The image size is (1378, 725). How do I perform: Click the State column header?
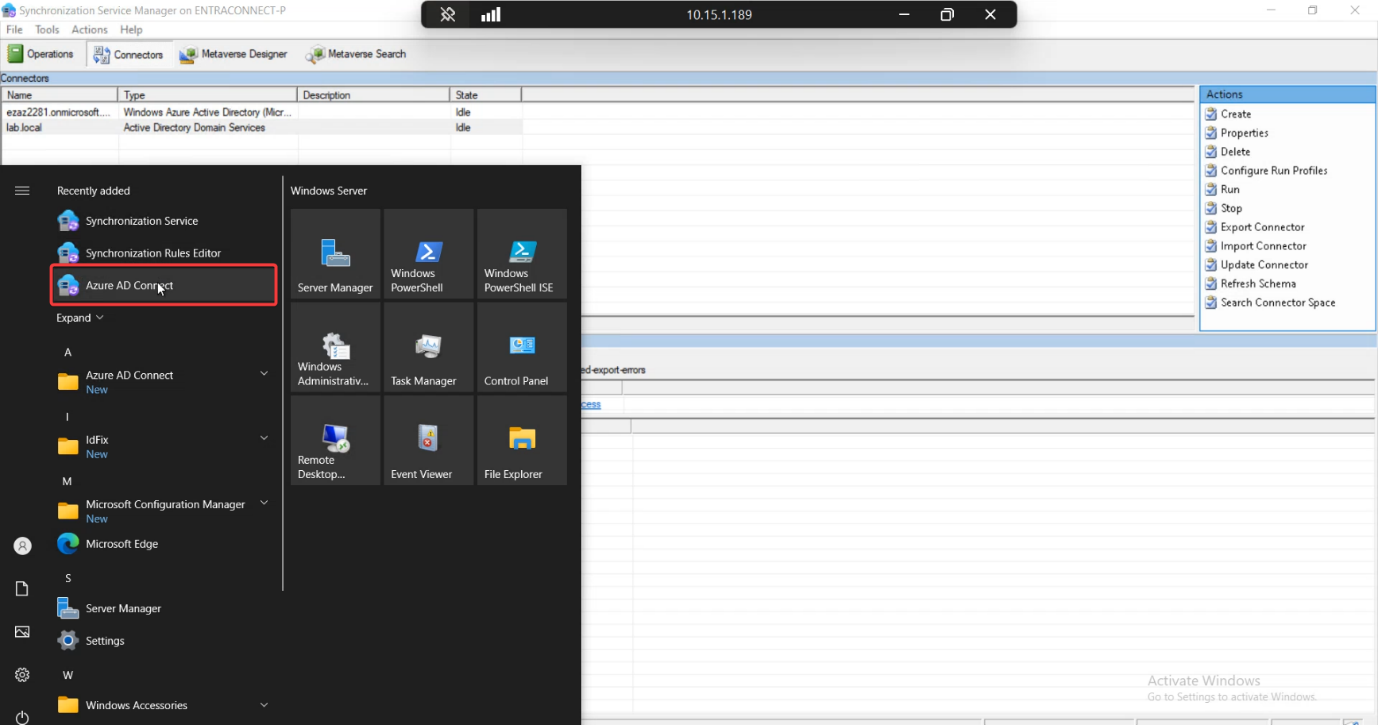485,95
